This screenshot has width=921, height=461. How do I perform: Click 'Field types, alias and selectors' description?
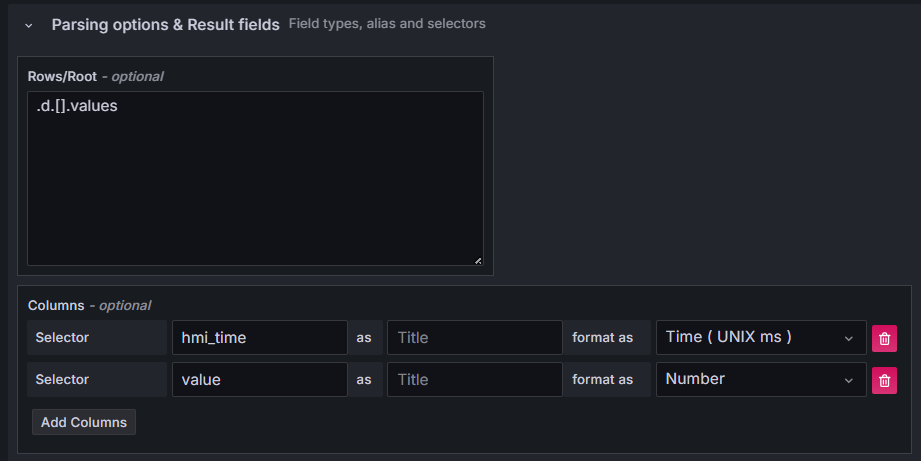(387, 23)
